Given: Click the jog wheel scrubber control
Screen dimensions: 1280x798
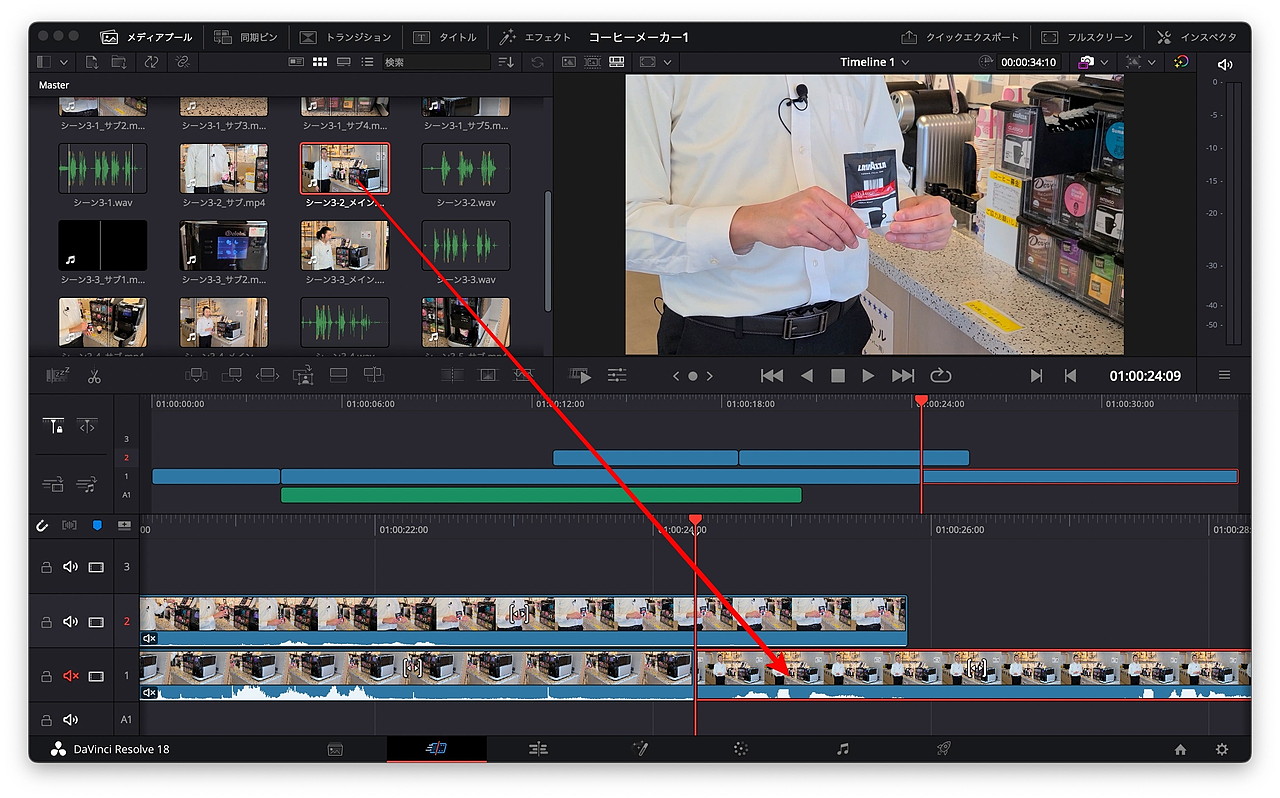Looking at the screenshot, I should (x=692, y=376).
